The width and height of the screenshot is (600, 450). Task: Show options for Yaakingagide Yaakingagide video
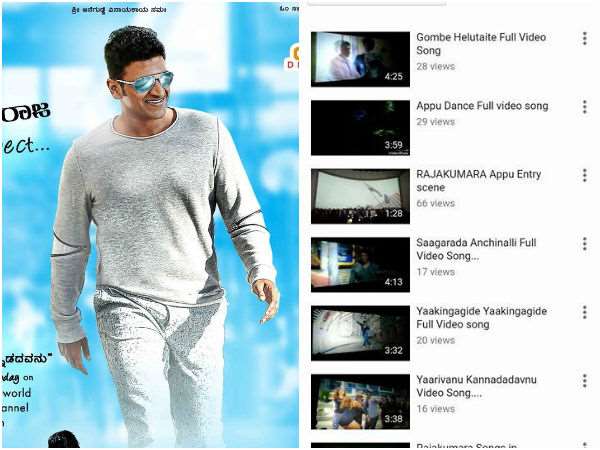(x=584, y=313)
